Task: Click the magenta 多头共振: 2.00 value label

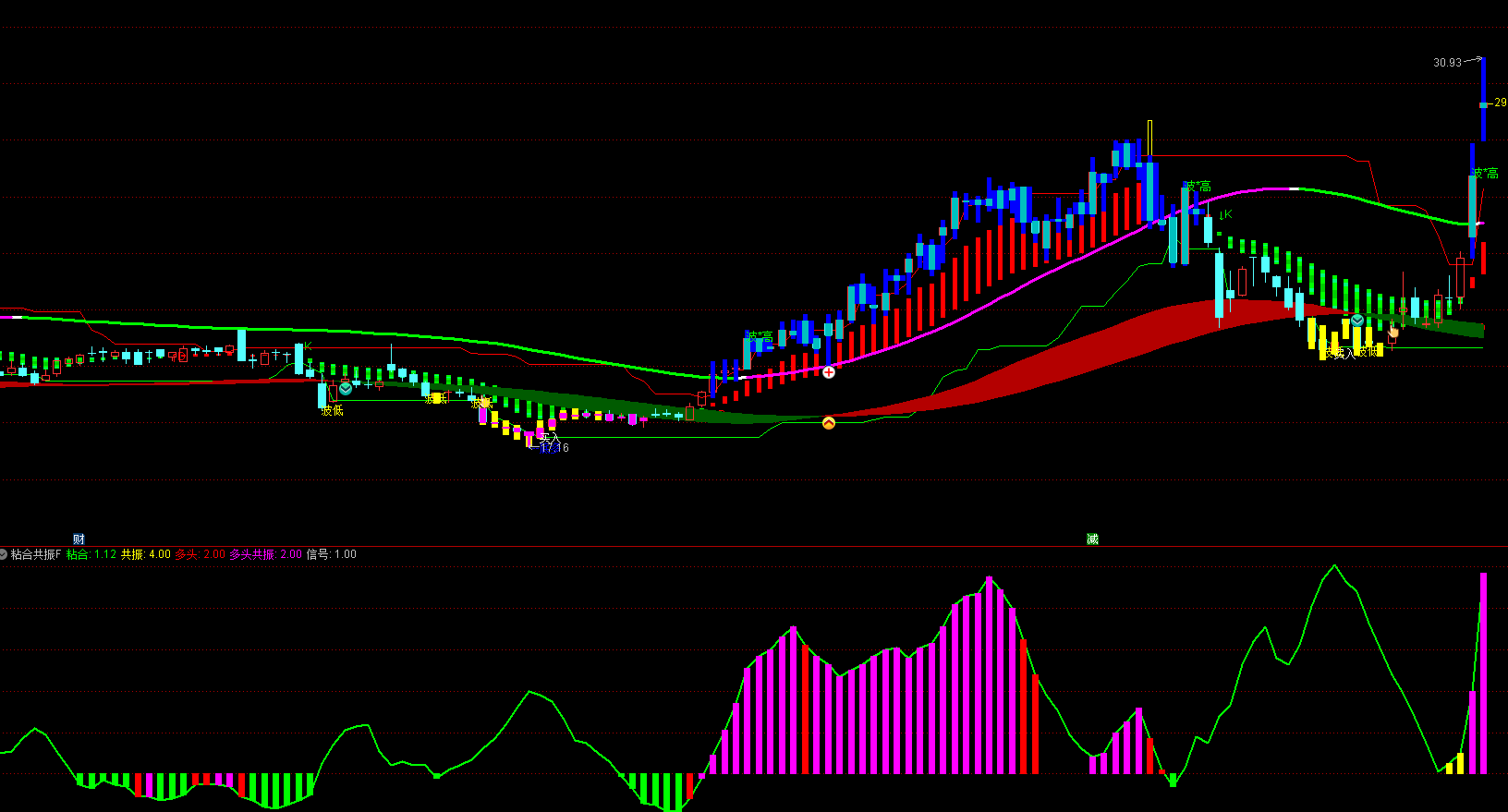Action: pos(265,554)
